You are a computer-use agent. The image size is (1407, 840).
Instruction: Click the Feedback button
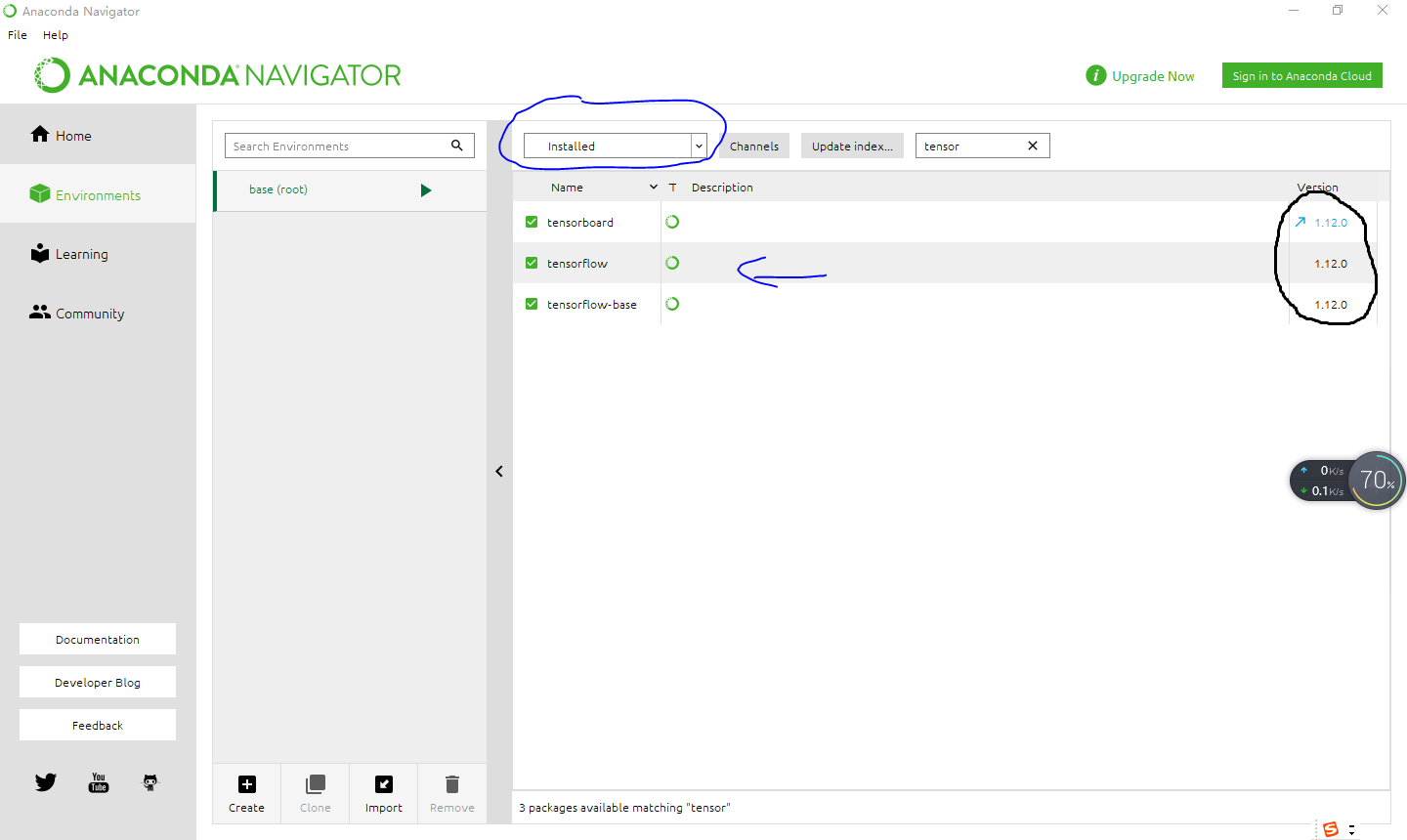[98, 725]
